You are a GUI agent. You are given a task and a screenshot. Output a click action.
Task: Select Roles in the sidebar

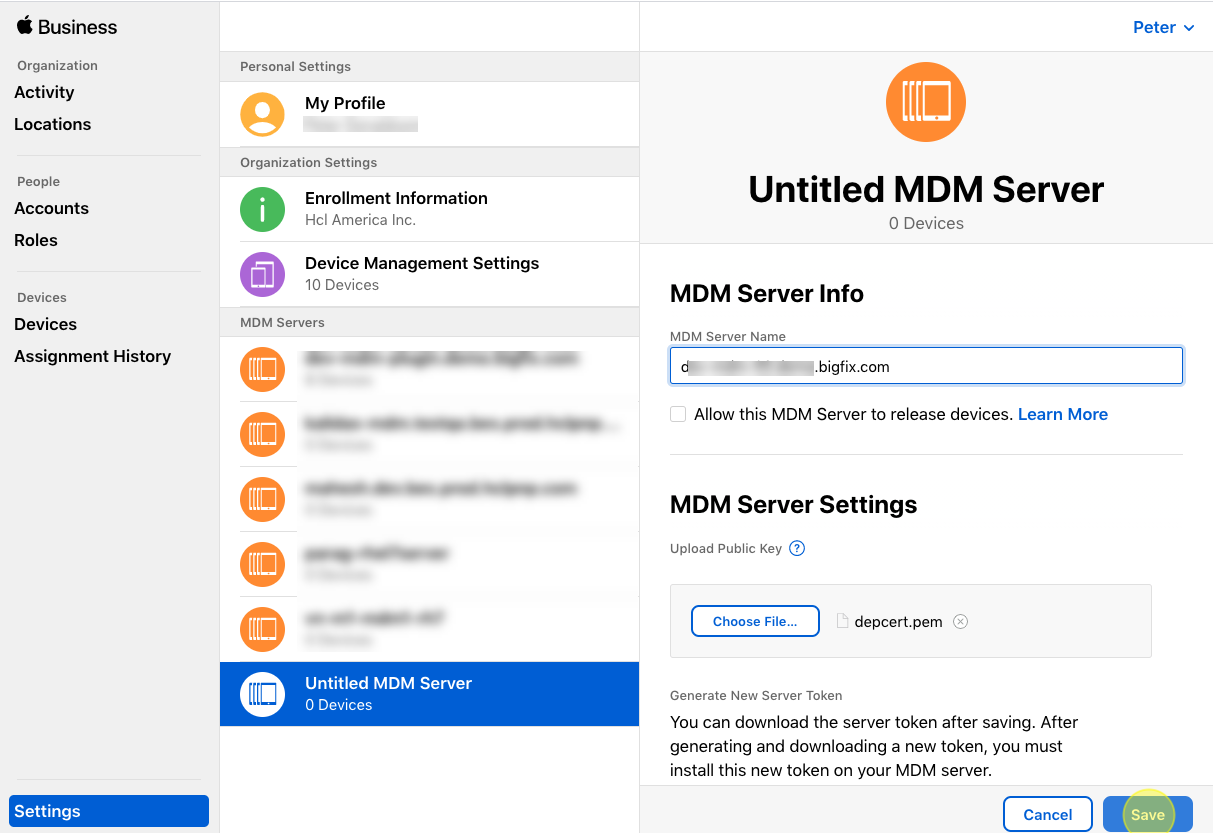[x=36, y=240]
